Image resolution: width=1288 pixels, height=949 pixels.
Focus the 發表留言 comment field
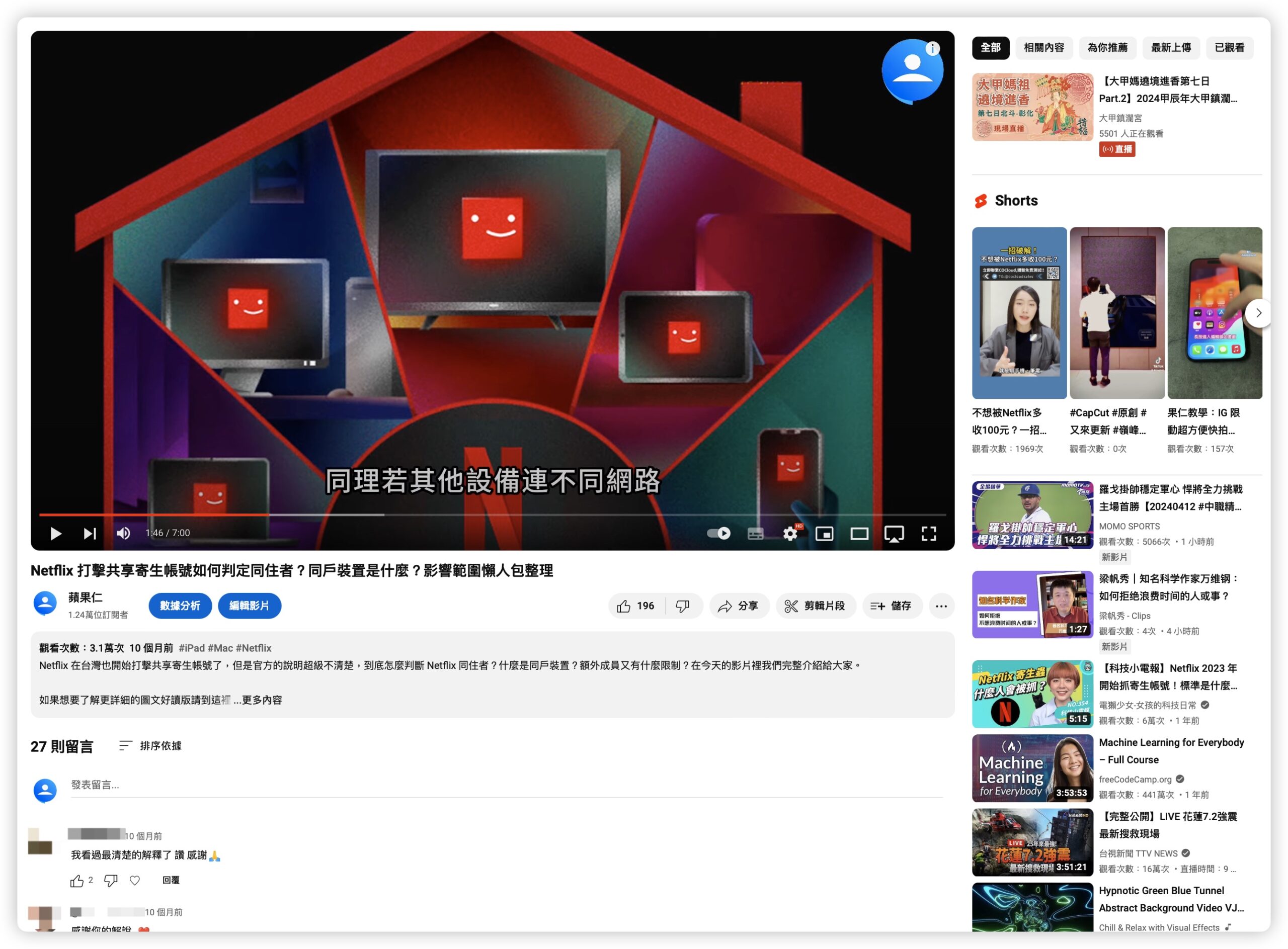click(506, 785)
